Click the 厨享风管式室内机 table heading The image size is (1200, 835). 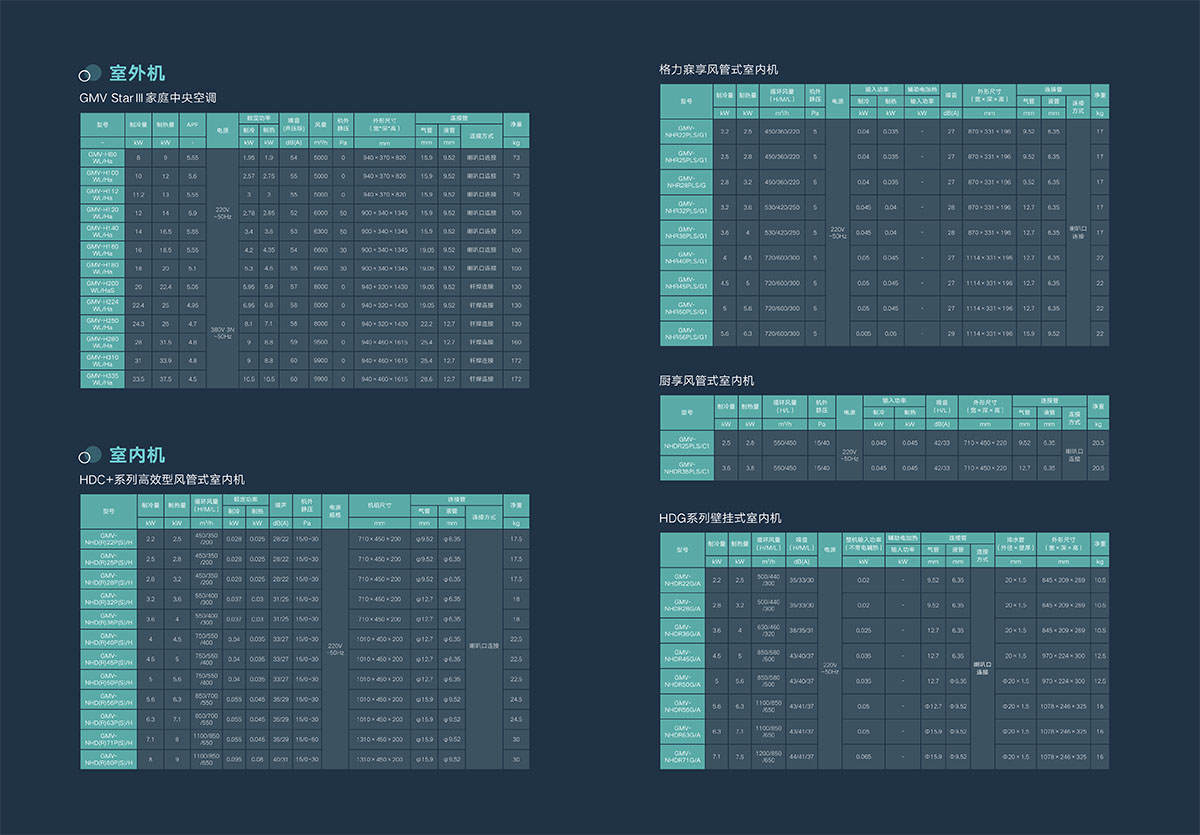coord(706,381)
